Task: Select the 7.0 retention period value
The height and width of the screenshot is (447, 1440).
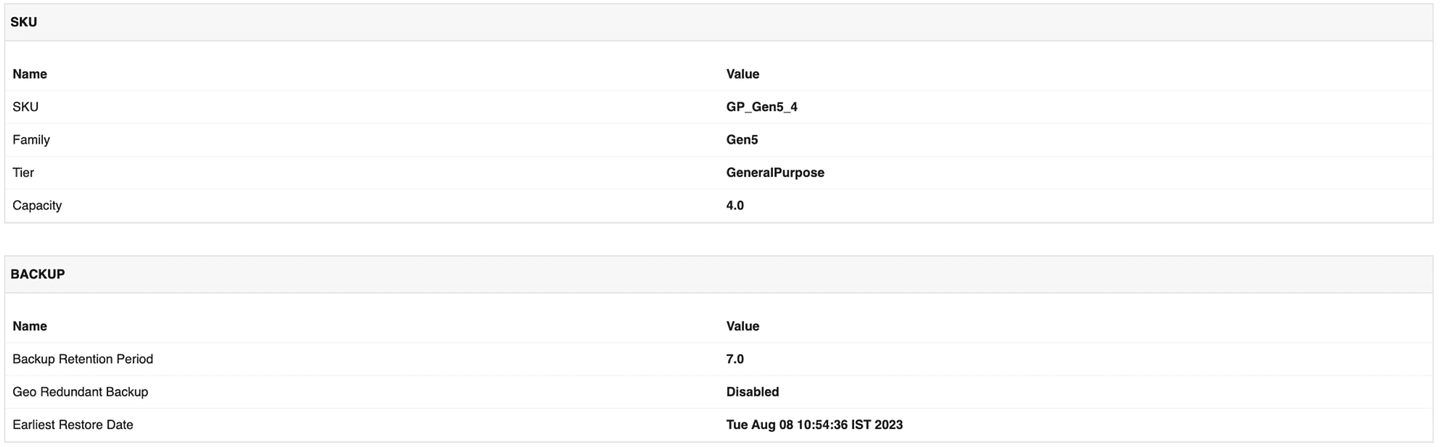Action: tap(735, 359)
